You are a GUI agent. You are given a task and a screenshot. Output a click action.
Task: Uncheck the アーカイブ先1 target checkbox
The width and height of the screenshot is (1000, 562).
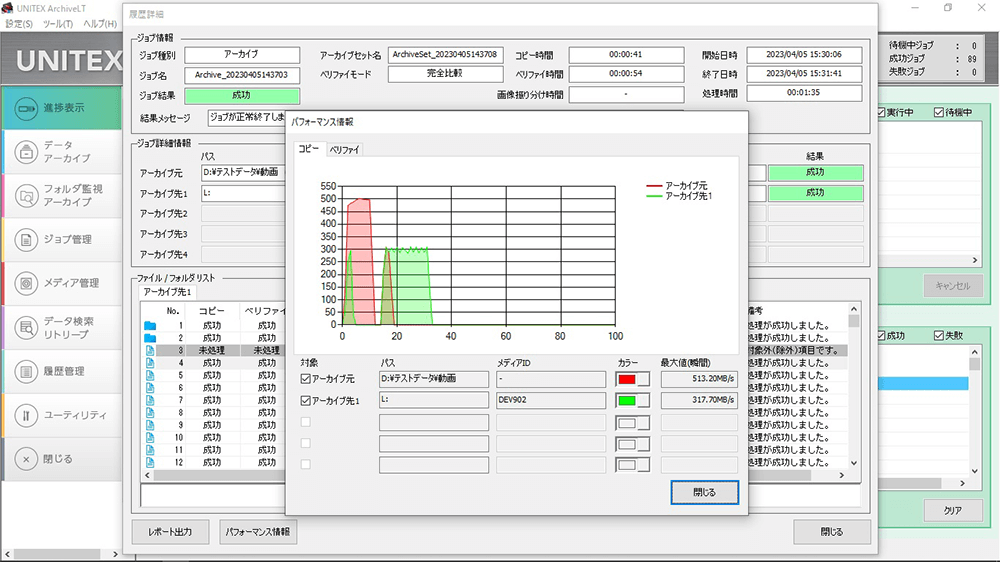(305, 401)
